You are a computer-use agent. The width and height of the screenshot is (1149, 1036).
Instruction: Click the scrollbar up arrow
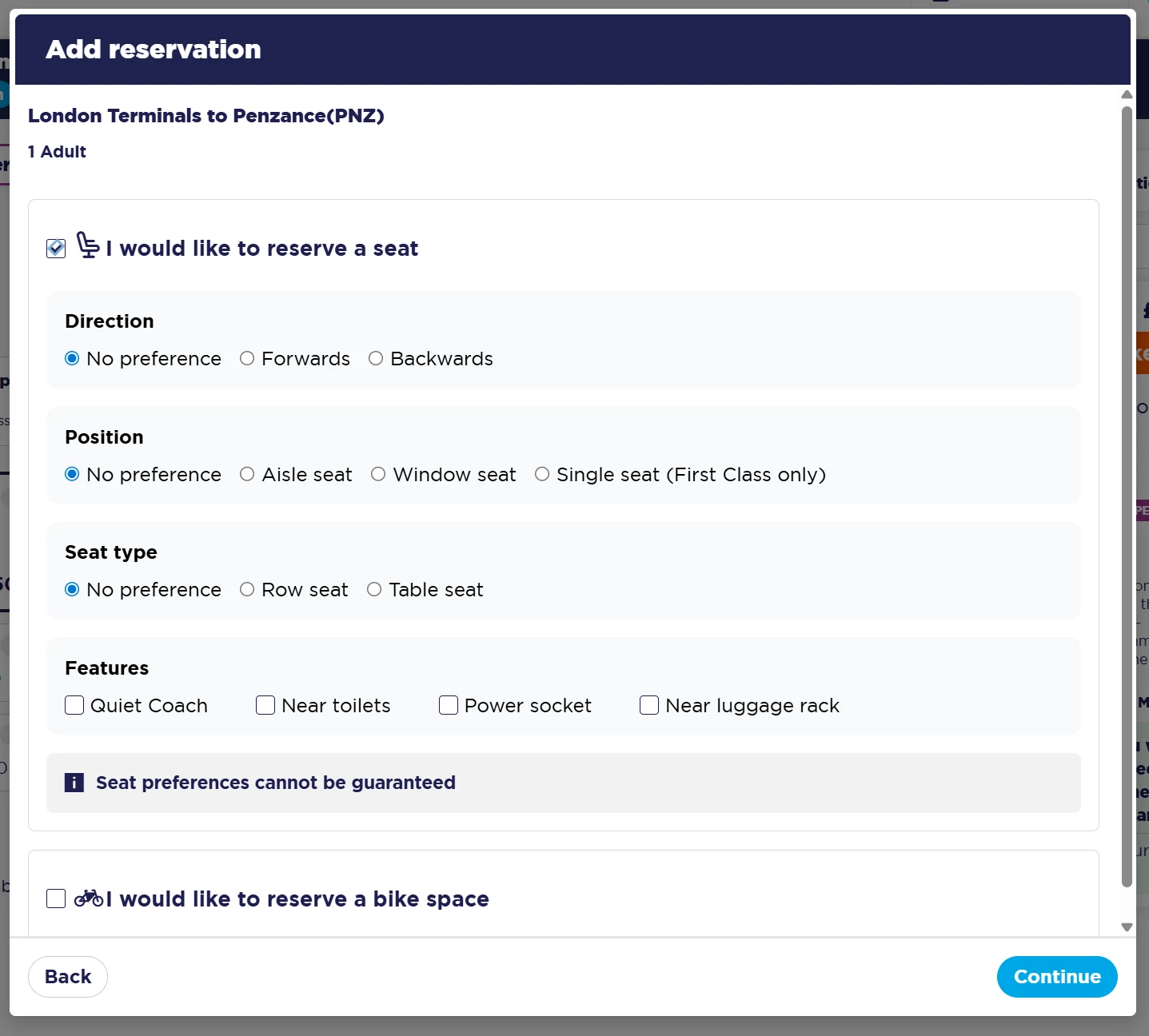tap(1127, 95)
